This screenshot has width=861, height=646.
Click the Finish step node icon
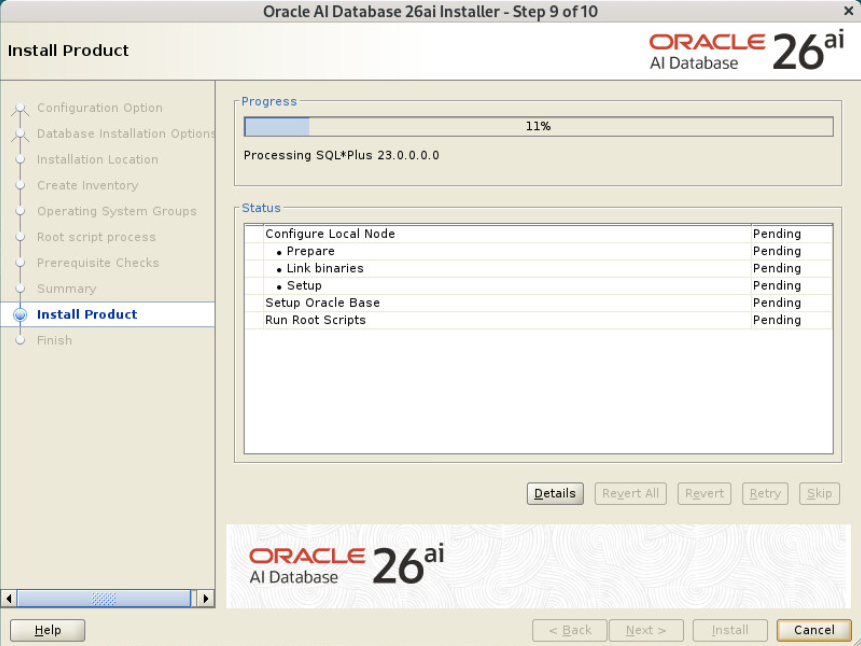(x=20, y=340)
